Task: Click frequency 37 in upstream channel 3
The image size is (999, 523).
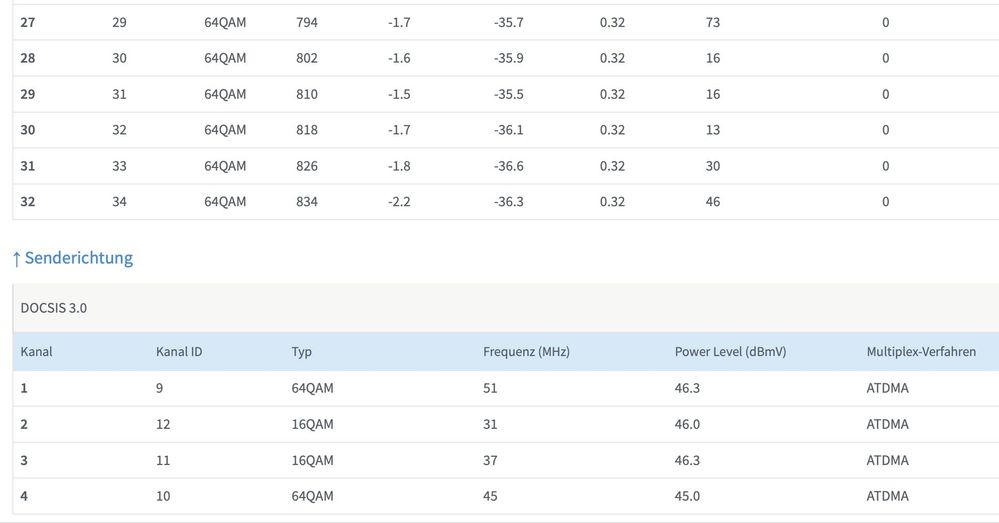Action: click(x=490, y=460)
